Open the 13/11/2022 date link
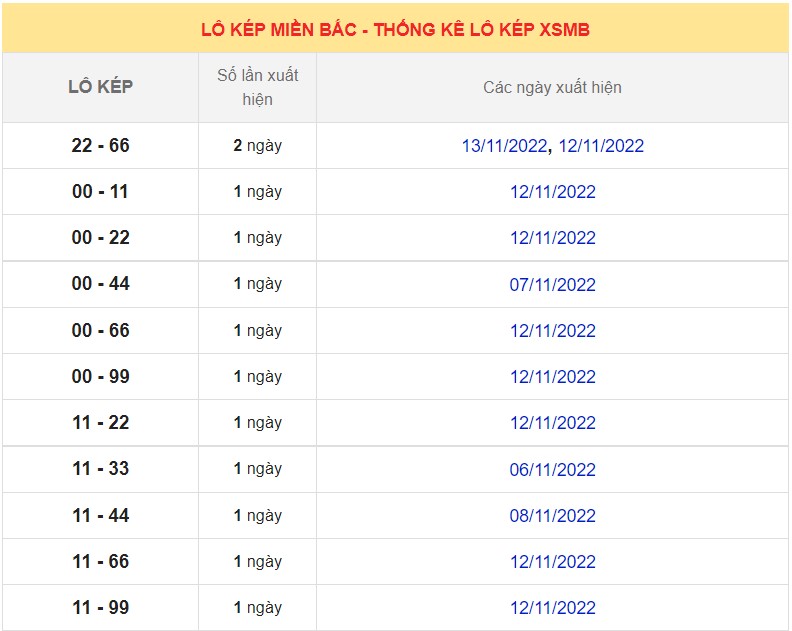792x631 pixels. click(505, 146)
